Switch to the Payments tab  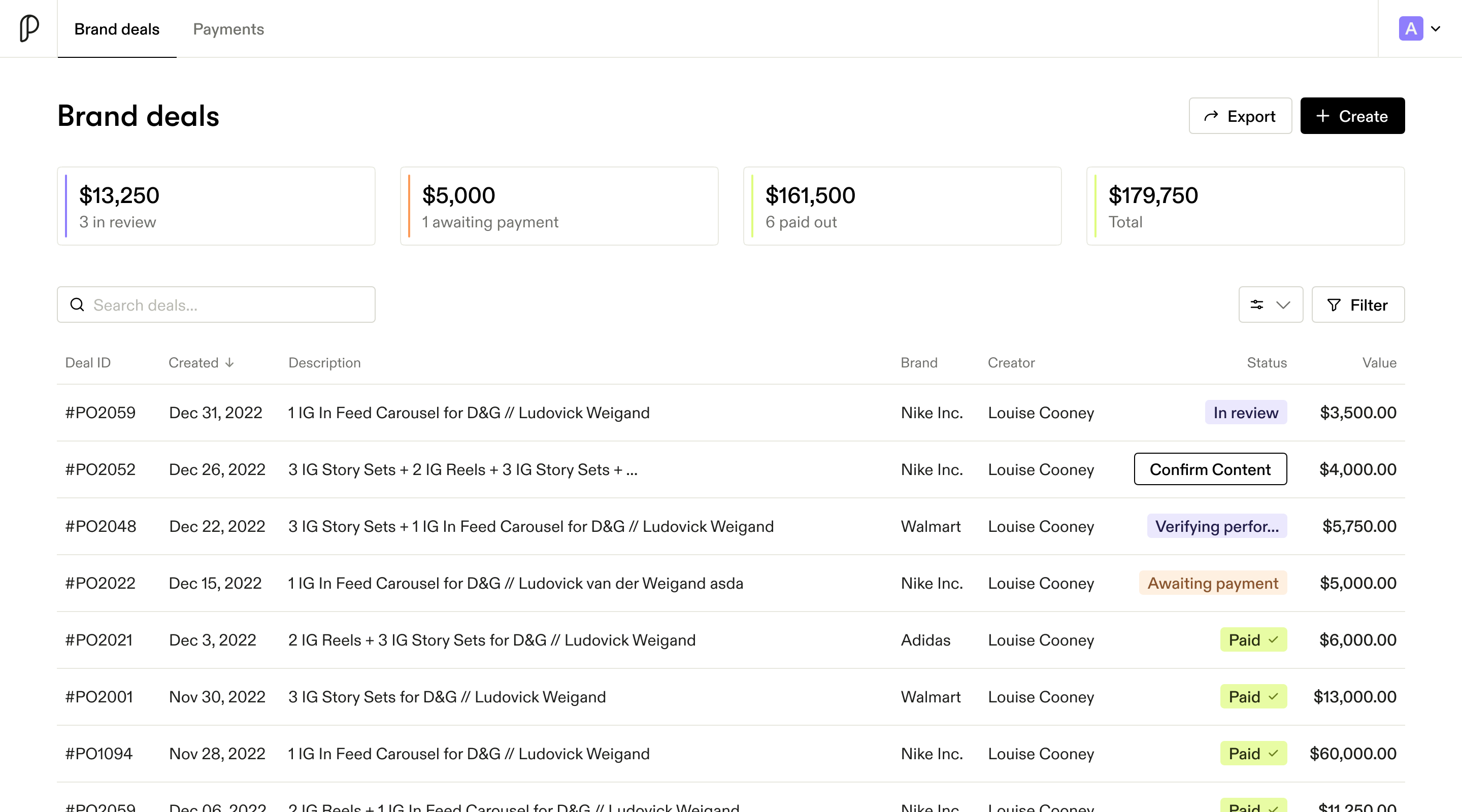(228, 29)
